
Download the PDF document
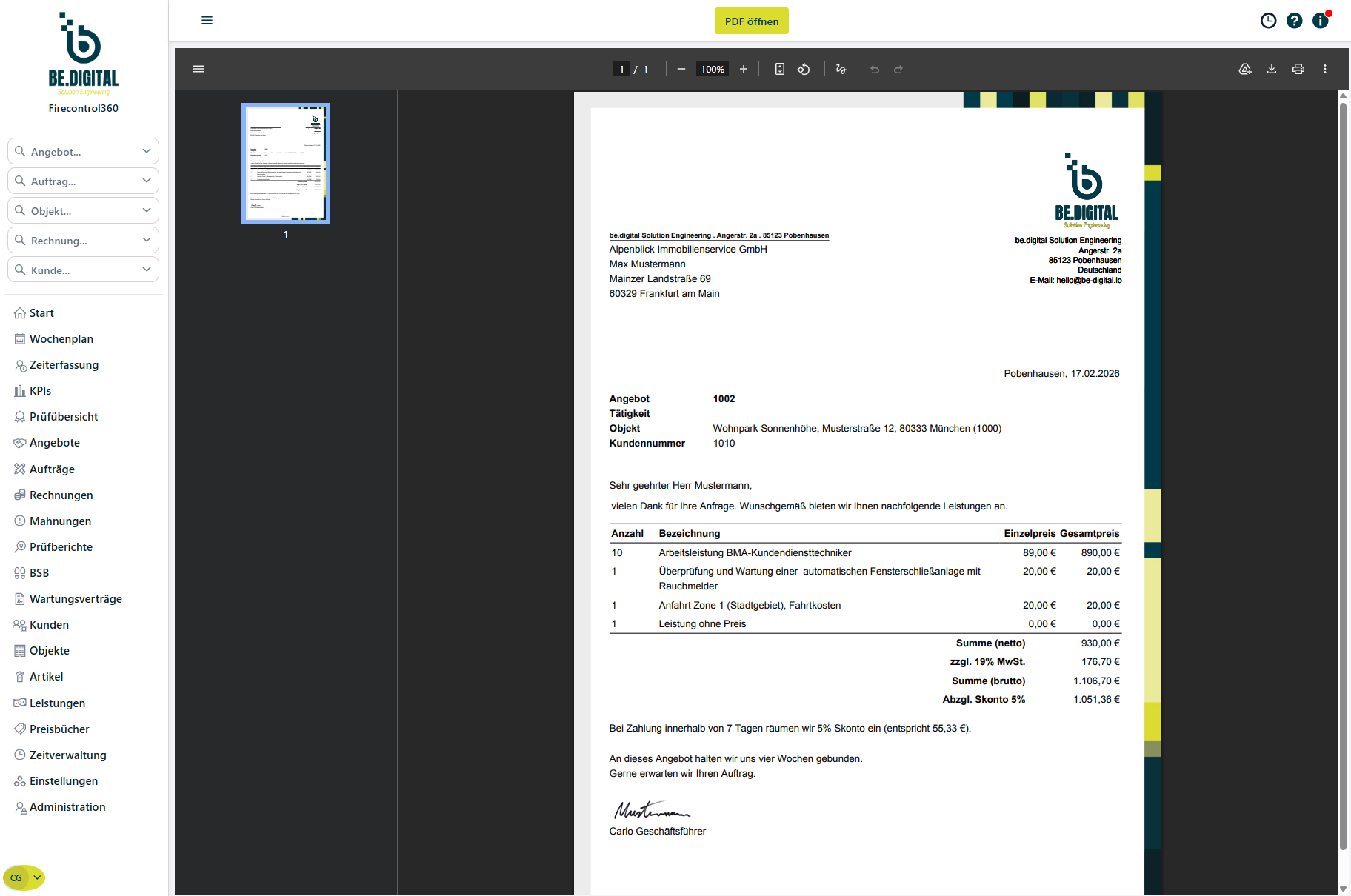click(x=1272, y=69)
